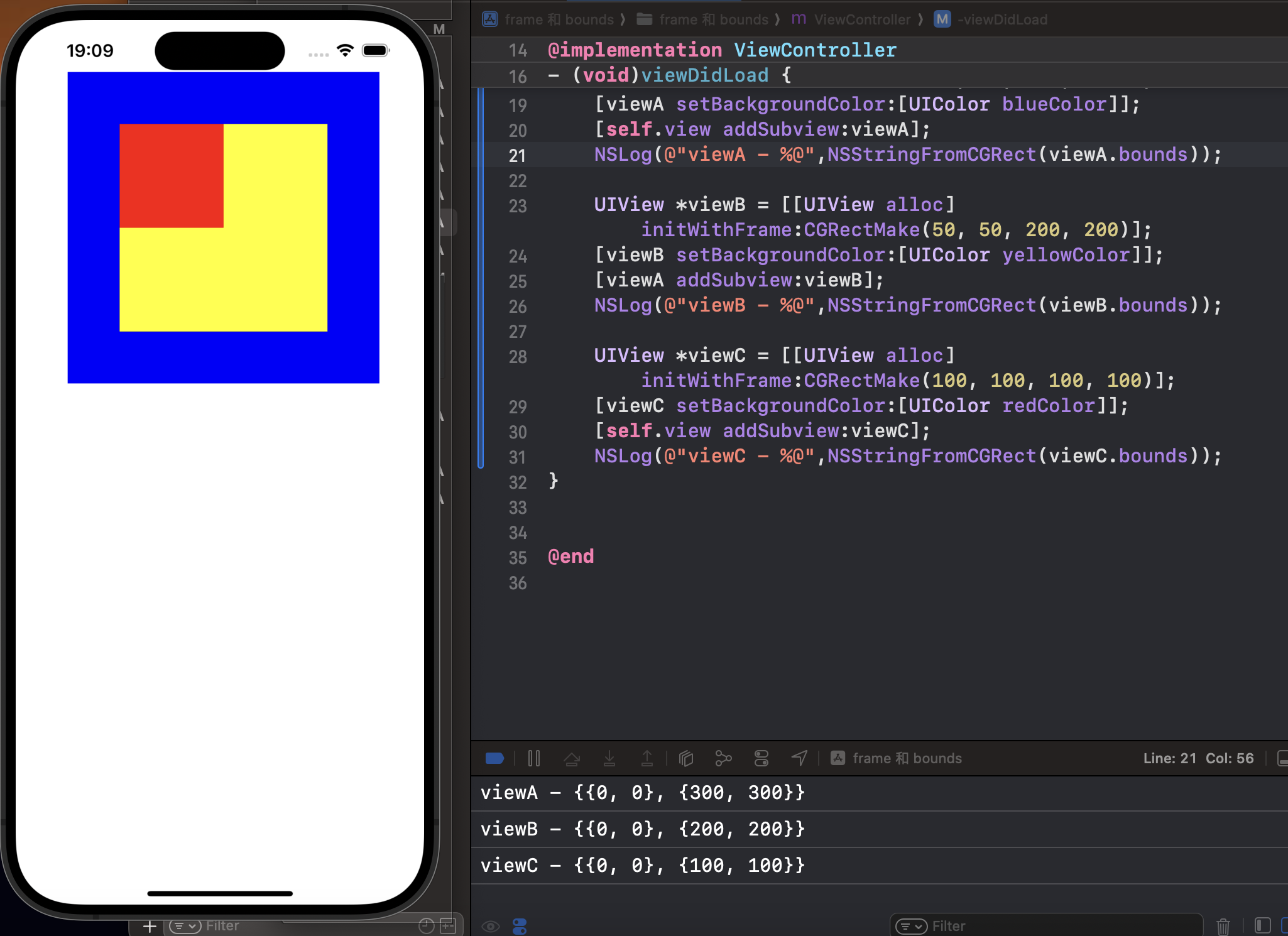Viewport: 1288px width, 936px height.
Task: Click the console Filter input field
Action: point(1046,925)
